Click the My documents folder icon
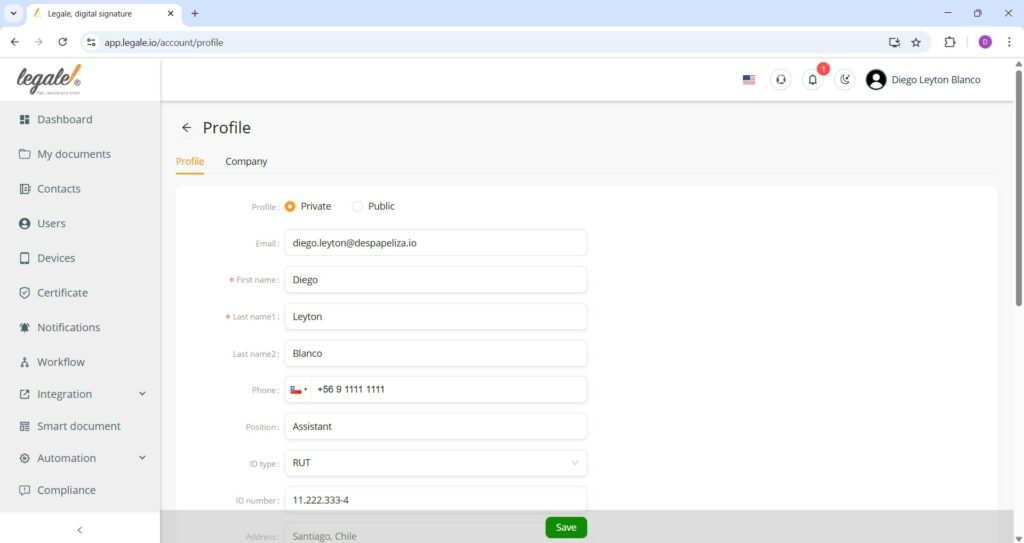Viewport: 1024px width, 543px height. tap(24, 154)
